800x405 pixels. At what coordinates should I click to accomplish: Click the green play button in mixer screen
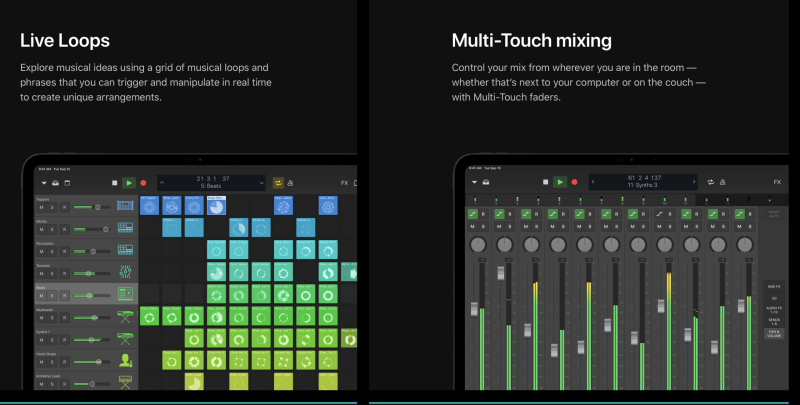pos(560,182)
